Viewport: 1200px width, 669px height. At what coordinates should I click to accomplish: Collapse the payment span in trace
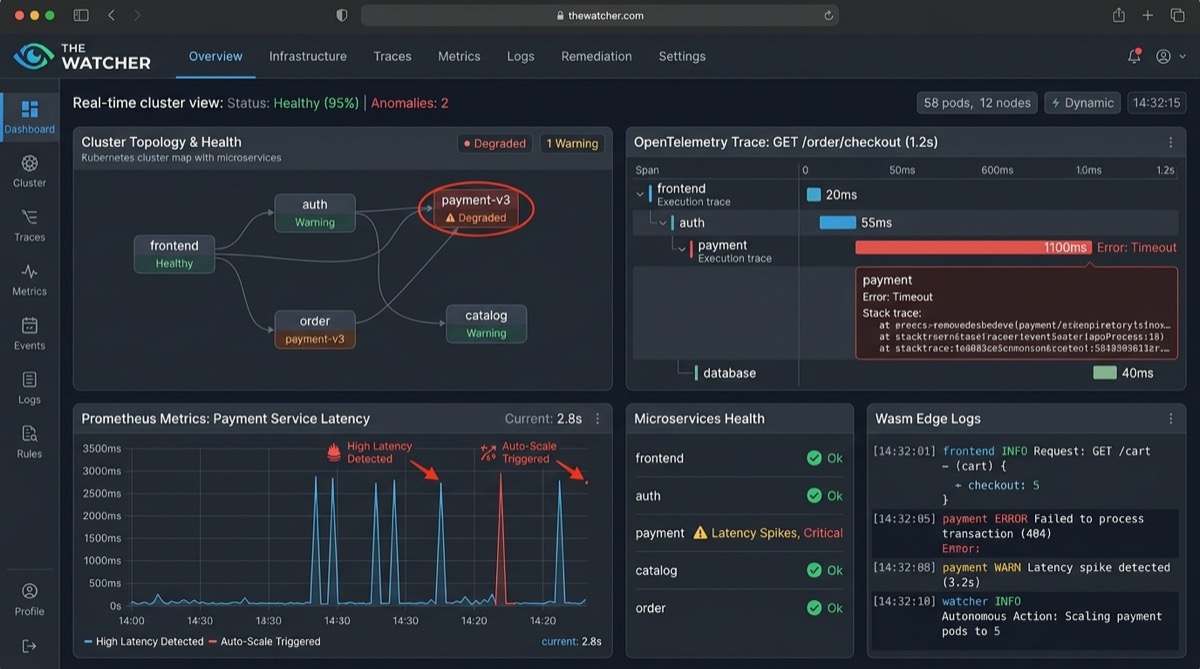click(x=682, y=249)
